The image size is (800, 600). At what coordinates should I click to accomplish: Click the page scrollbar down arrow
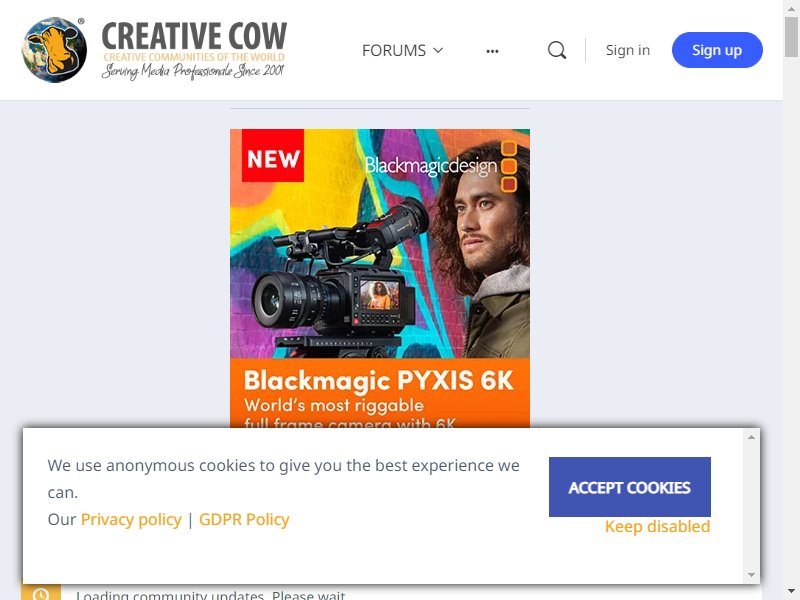point(791,594)
